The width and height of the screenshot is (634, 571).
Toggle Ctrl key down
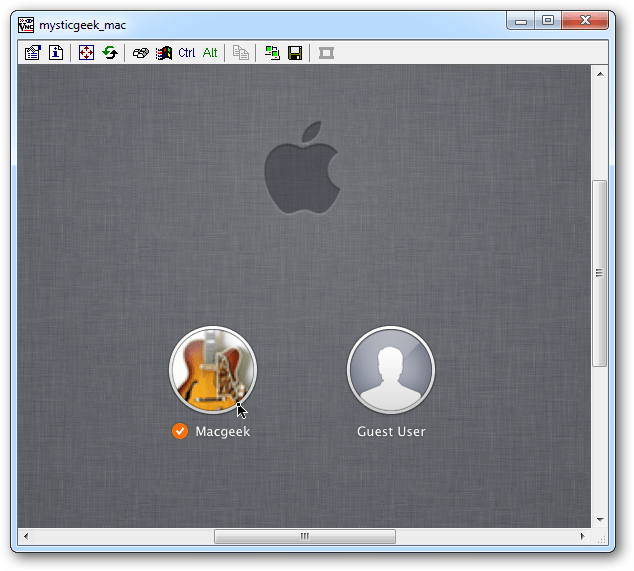point(186,53)
